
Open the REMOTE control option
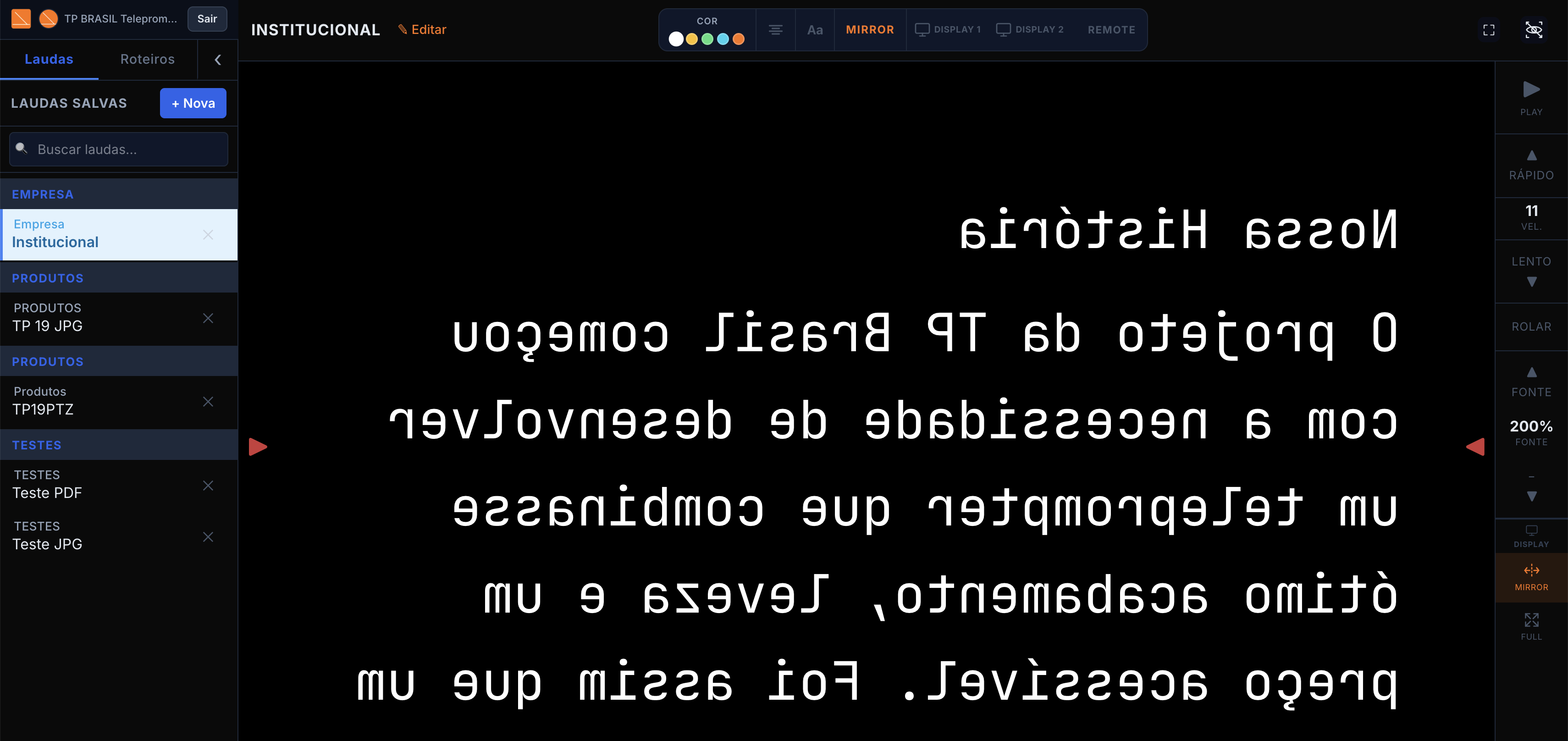[x=1111, y=30]
